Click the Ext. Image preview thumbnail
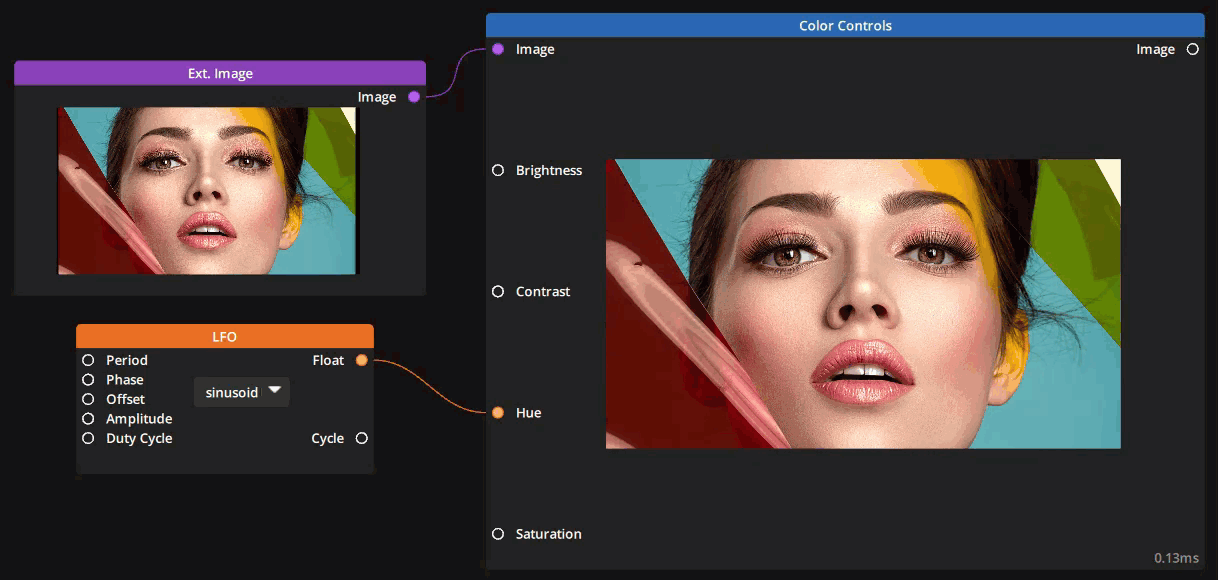This screenshot has width=1218, height=580. 207,190
